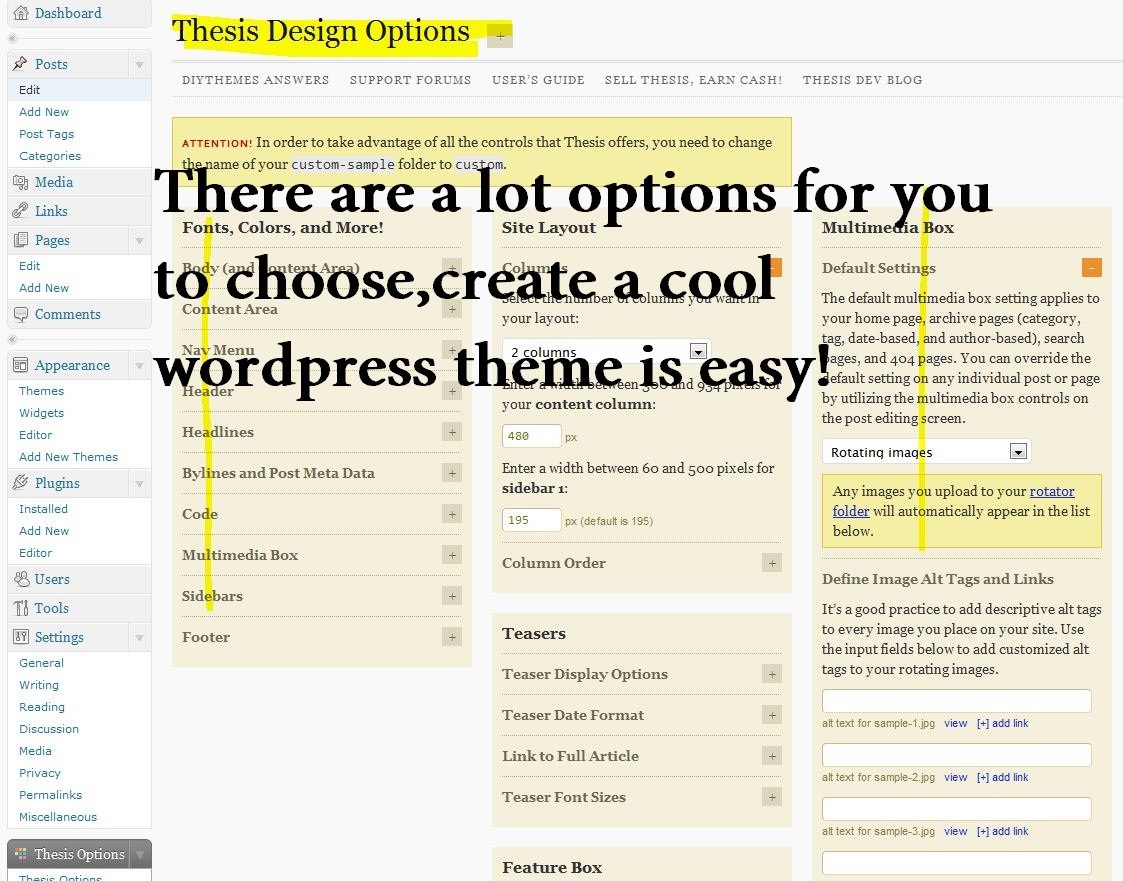Screen dimensions: 1123x881
Task: Click plus button beside Thesis Design Options title
Action: [x=500, y=36]
